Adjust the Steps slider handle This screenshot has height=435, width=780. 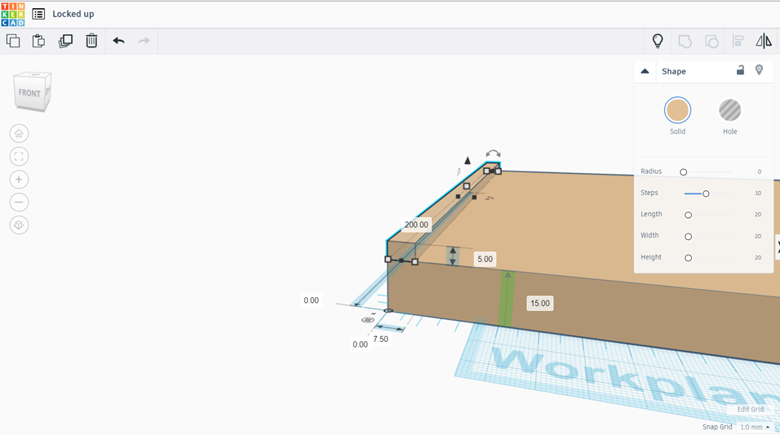(706, 194)
